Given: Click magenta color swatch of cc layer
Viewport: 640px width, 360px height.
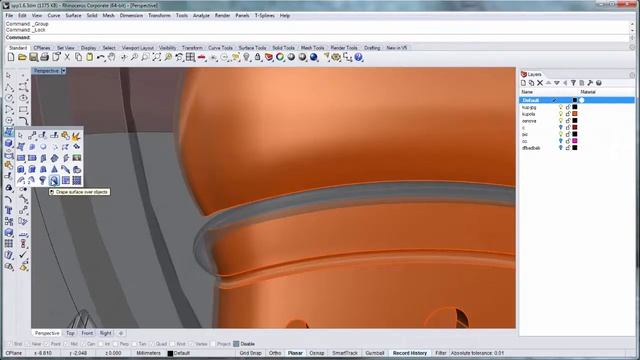Looking at the screenshot, I should pos(575,141).
